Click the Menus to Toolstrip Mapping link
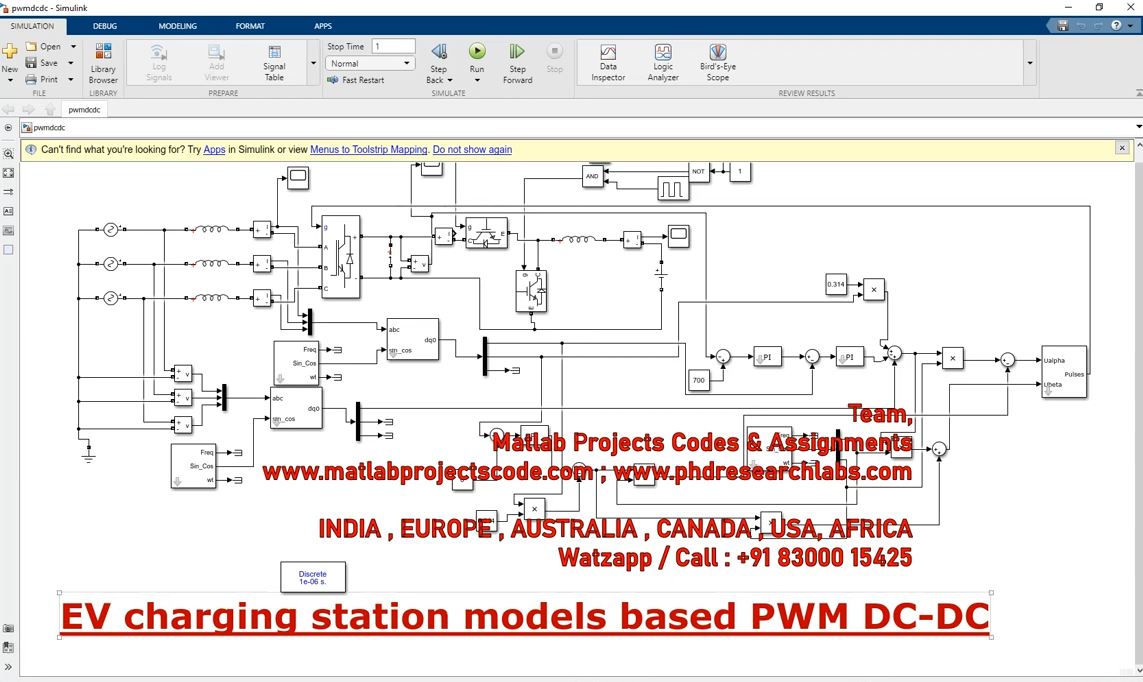This screenshot has height=682, width=1143. tap(368, 150)
